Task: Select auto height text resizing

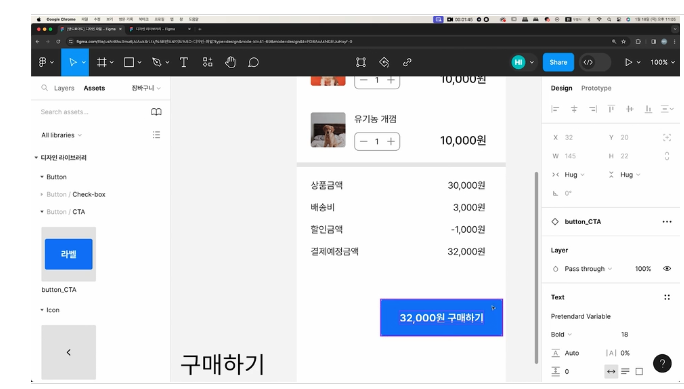Action: [x=625, y=372]
